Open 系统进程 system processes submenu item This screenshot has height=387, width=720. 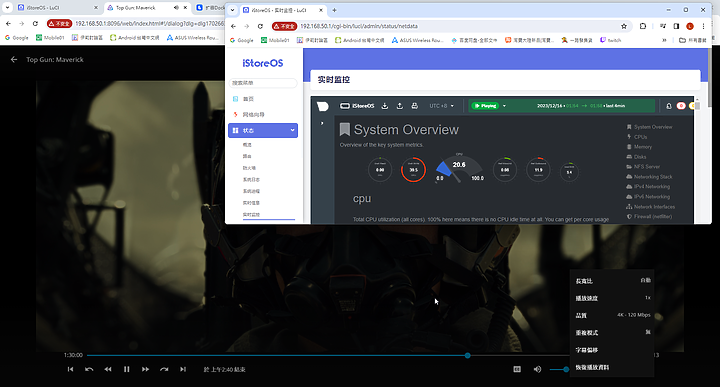[251, 191]
